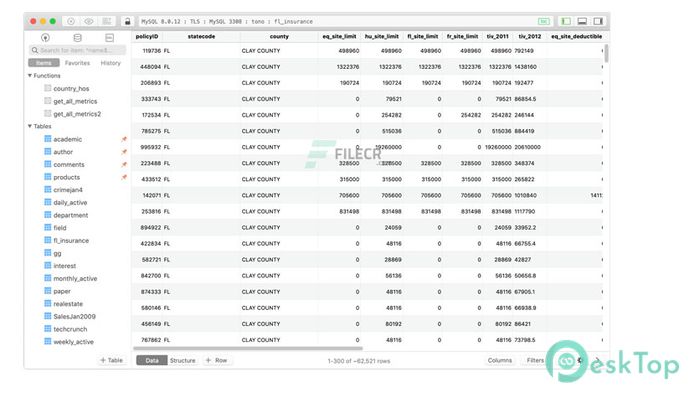This screenshot has height=400, width=700.
Task: Click the green loc status badge
Action: point(544,21)
